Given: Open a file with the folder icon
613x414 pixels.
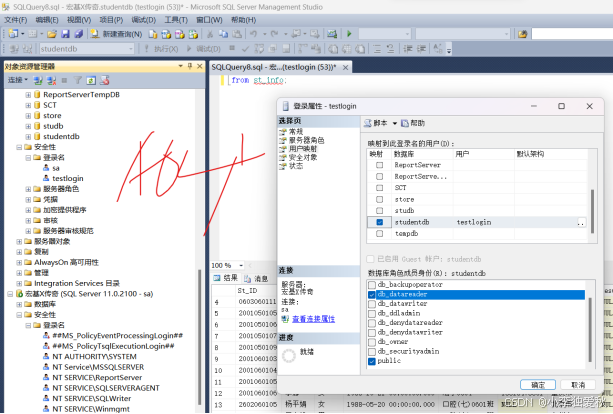Looking at the screenshot, I should pyautogui.click(x=52, y=34).
